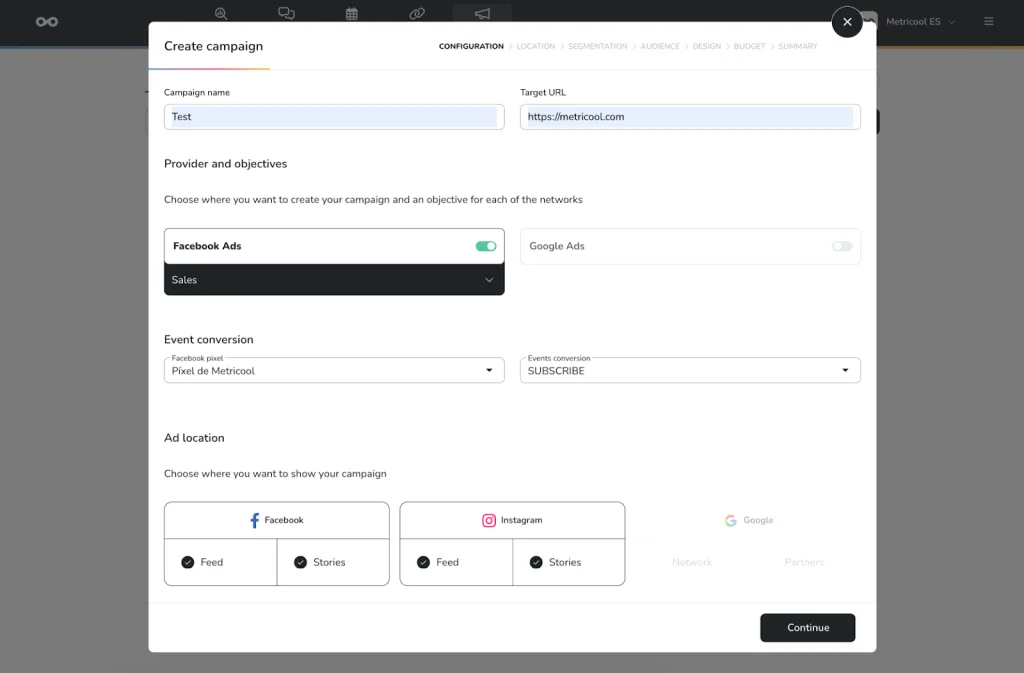1024x673 pixels.
Task: Open the hamburger menu icon
Action: [989, 22]
